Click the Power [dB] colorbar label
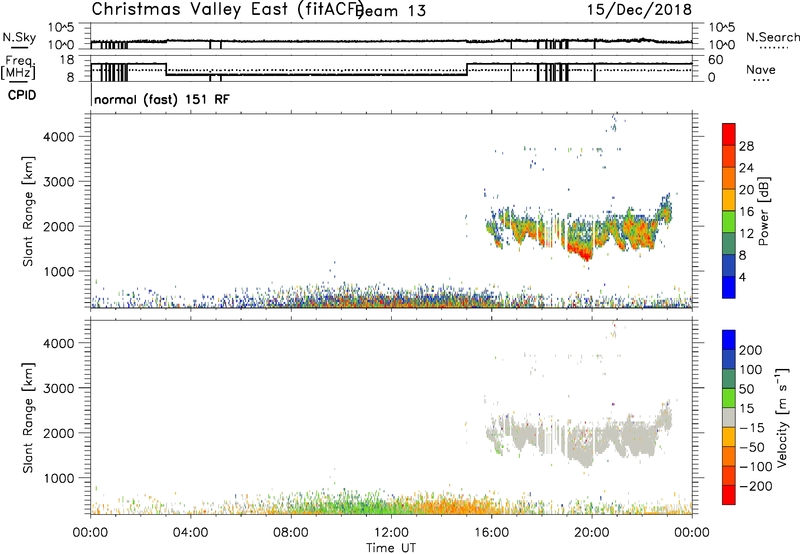 click(x=764, y=211)
